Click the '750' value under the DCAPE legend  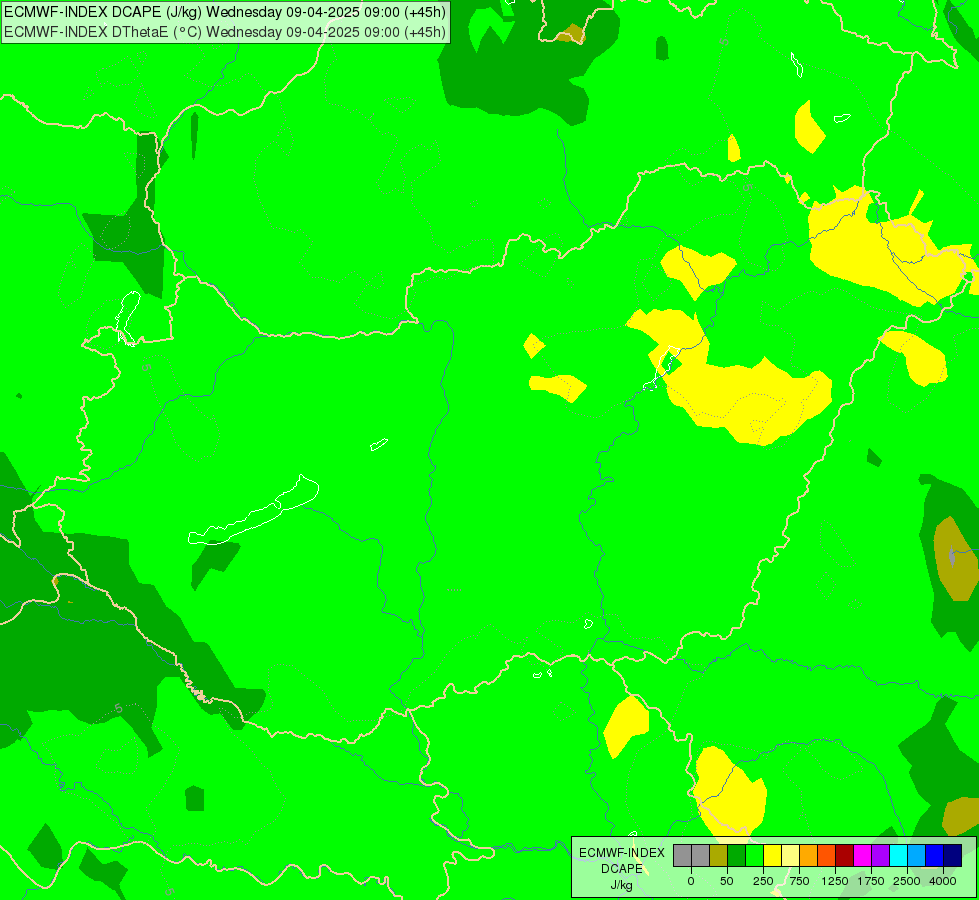799,881
